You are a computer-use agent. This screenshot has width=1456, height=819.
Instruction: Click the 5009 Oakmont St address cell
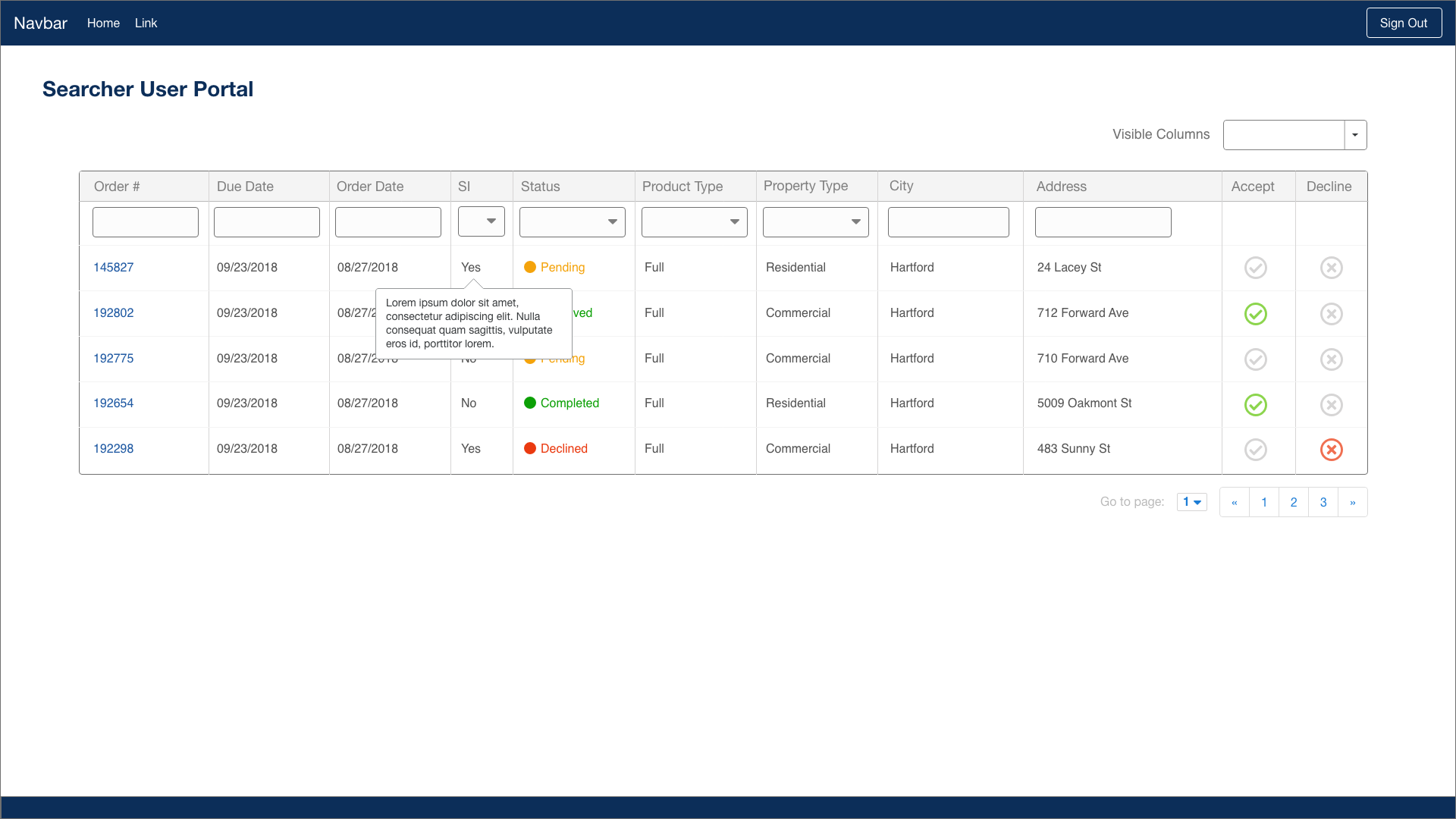[x=1084, y=403]
